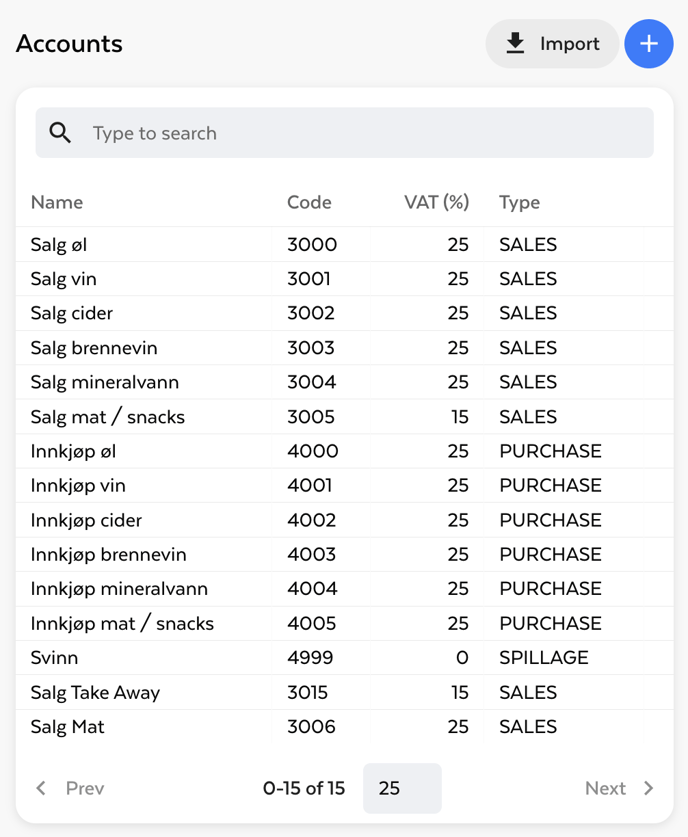Select the Salg Mat account row
This screenshot has height=837, width=688.
(x=68, y=727)
